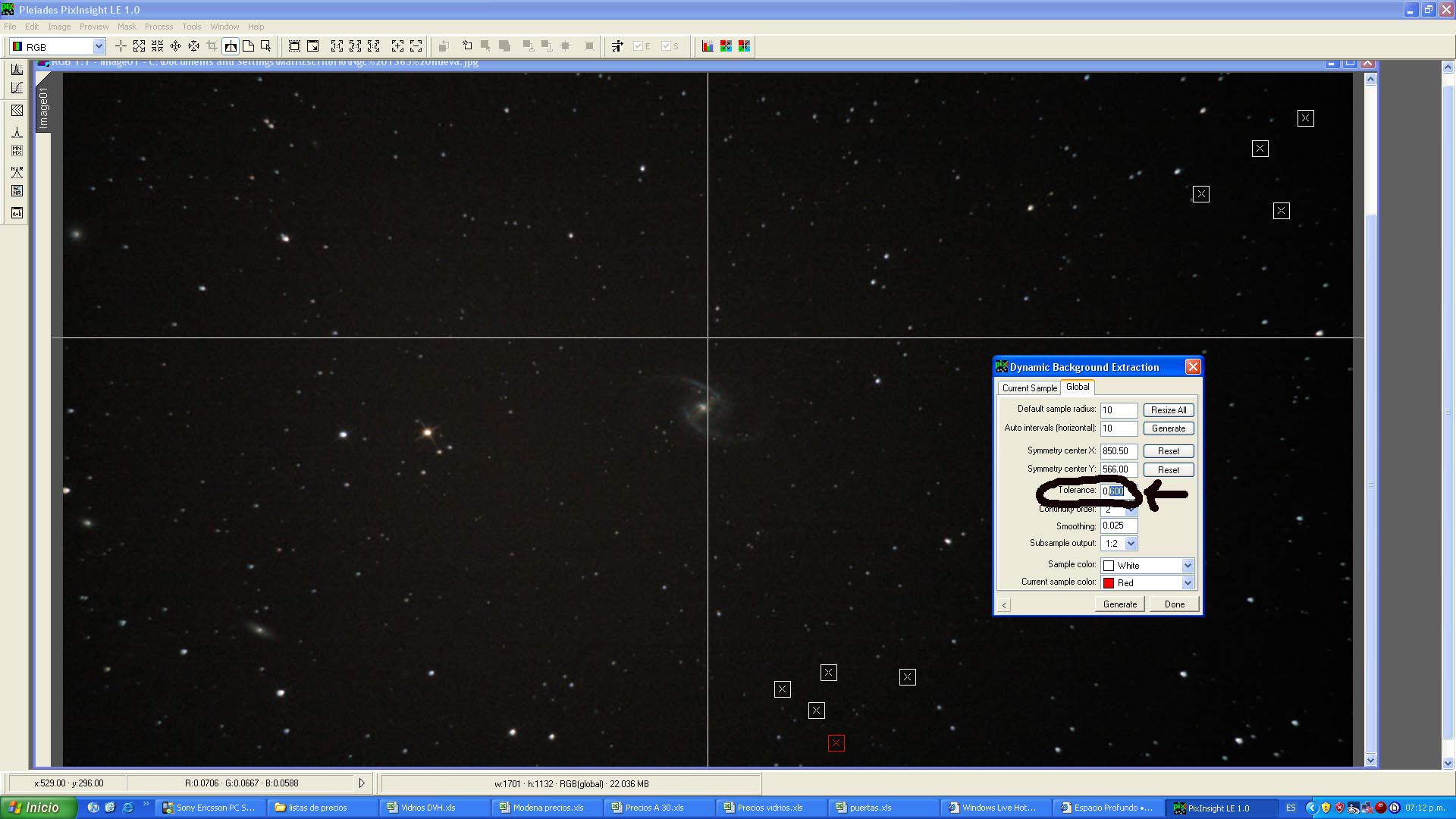Switch to Windows Live Hotmail taskbar item
This screenshot has width=1456, height=819.
[994, 808]
